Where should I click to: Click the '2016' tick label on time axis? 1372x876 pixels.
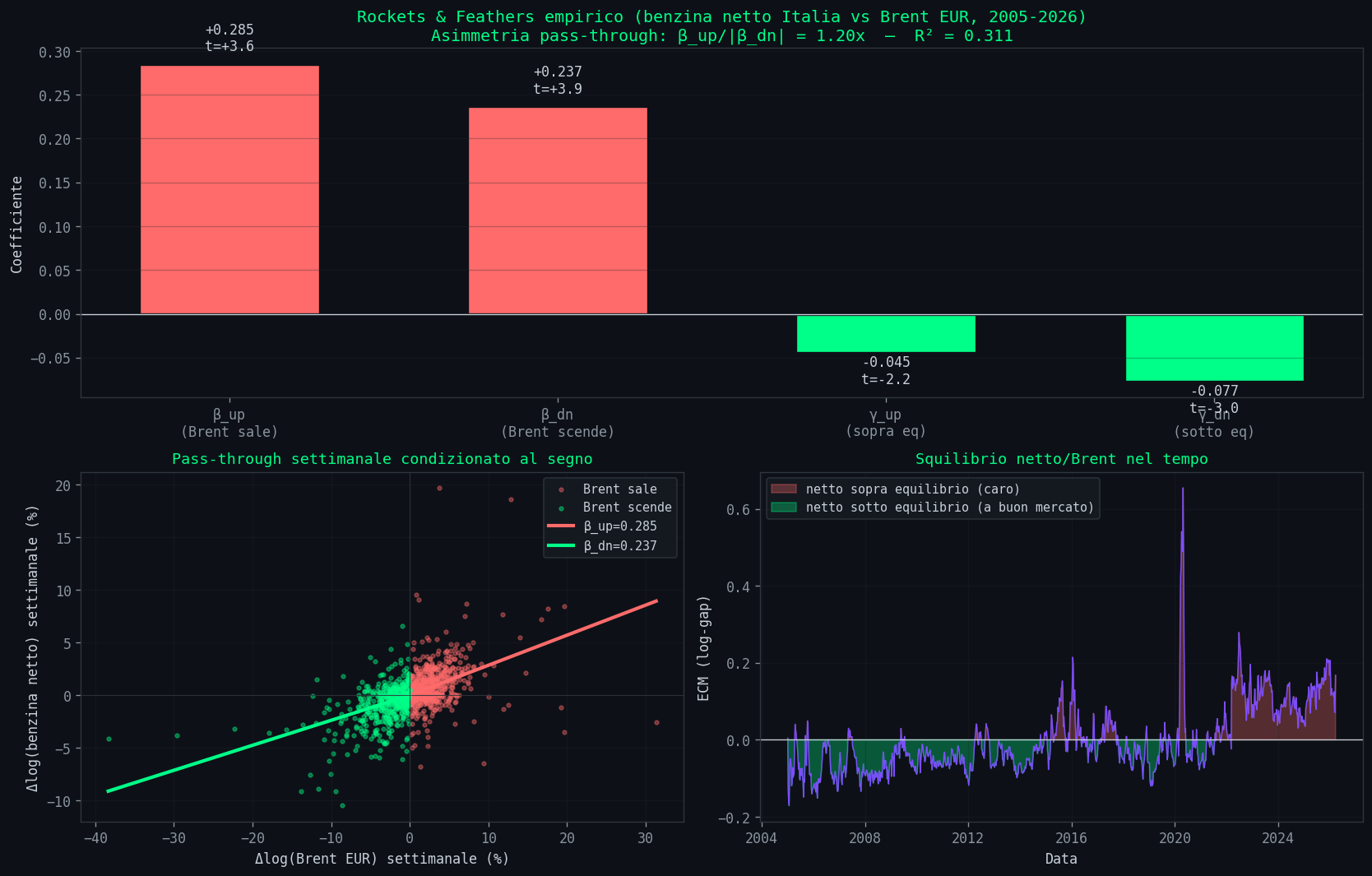coord(1071,838)
